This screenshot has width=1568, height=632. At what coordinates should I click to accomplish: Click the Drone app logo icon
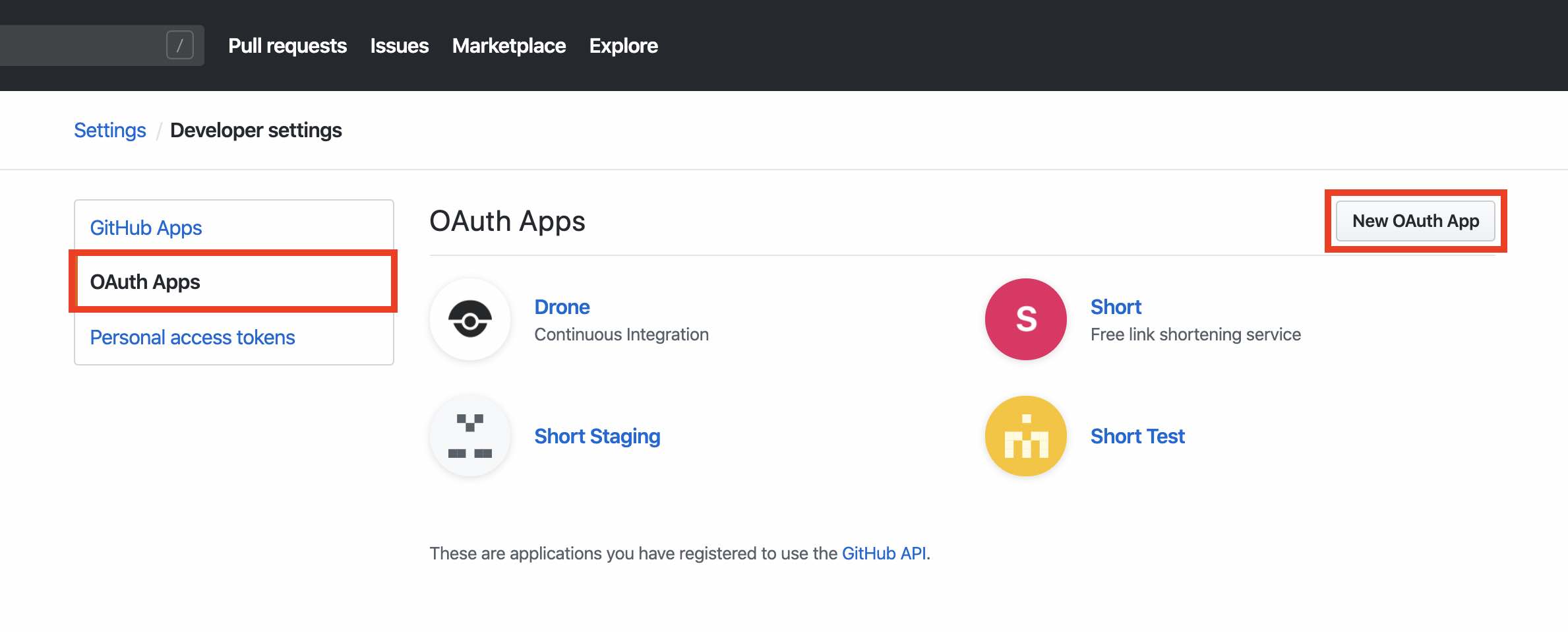pos(470,319)
